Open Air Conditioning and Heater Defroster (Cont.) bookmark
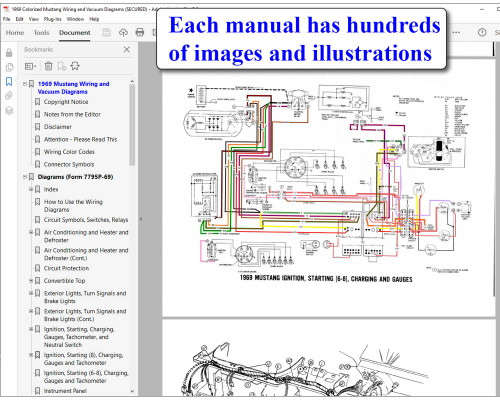The width and height of the screenshot is (500, 400). coord(86,254)
